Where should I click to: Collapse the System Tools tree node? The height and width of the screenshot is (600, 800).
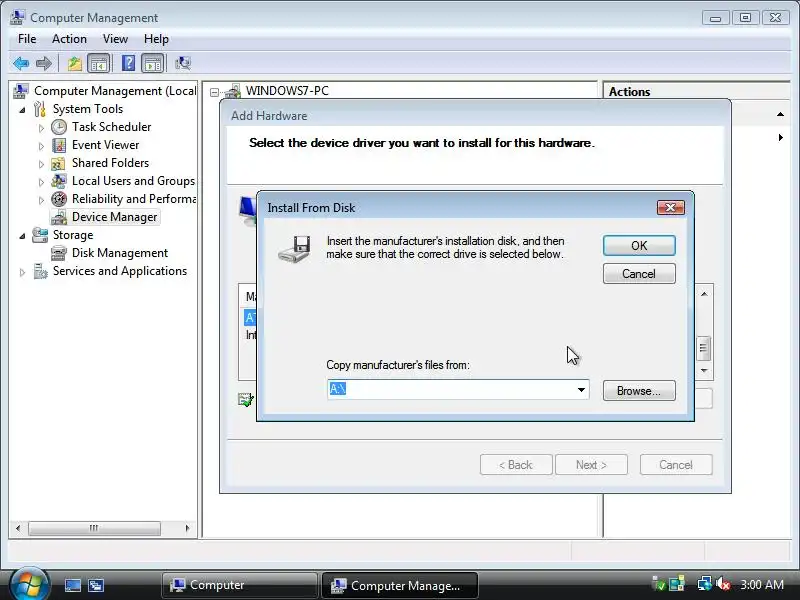(x=22, y=110)
